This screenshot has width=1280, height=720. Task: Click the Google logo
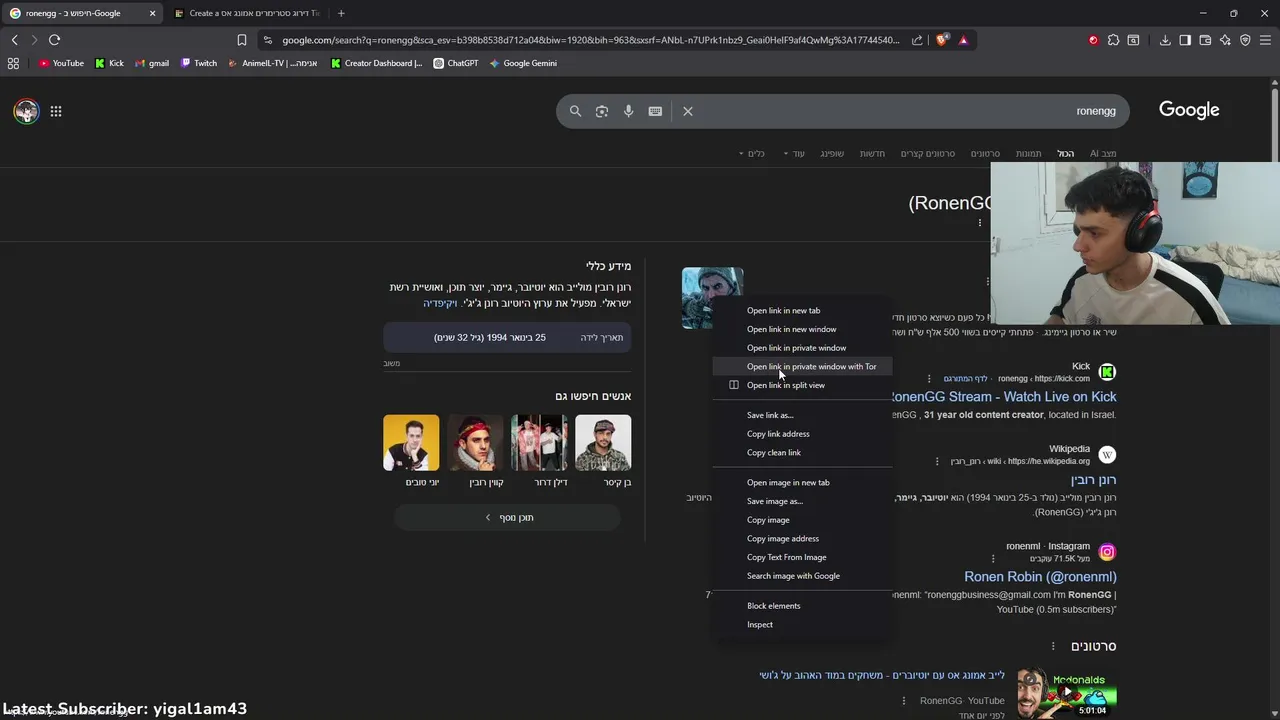point(1189,110)
